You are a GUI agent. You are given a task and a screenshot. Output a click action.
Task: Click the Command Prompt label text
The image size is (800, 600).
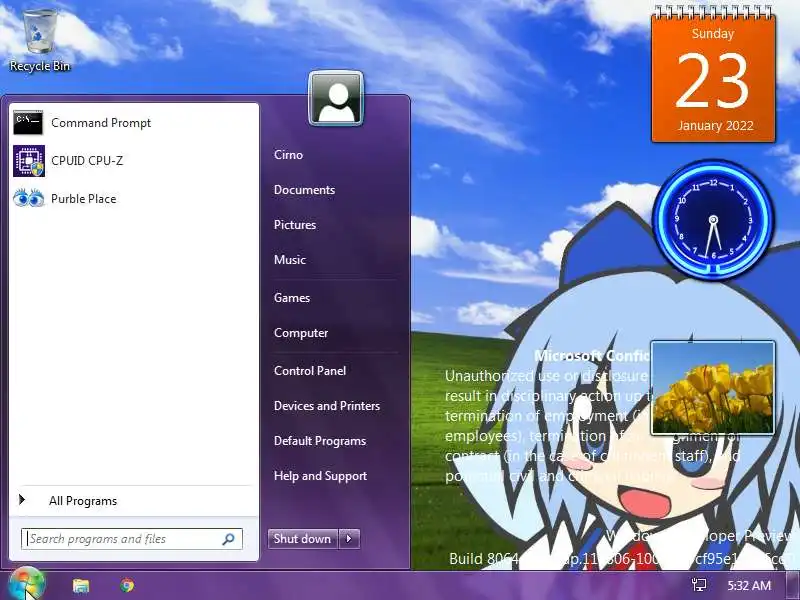pos(101,123)
